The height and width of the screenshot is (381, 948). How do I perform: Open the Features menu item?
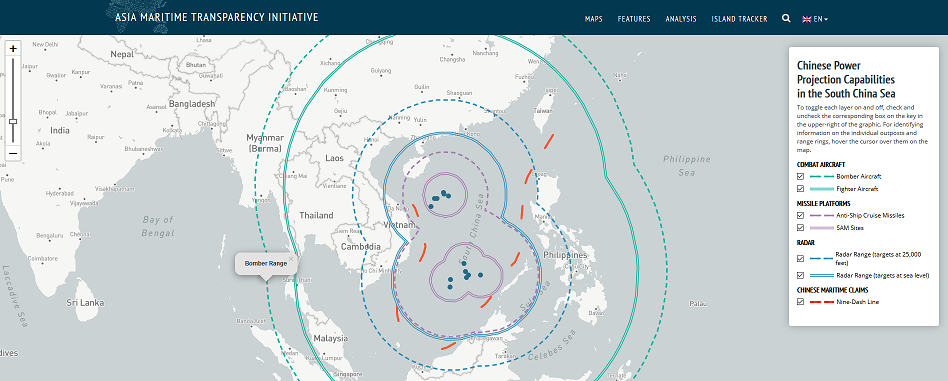coord(634,19)
